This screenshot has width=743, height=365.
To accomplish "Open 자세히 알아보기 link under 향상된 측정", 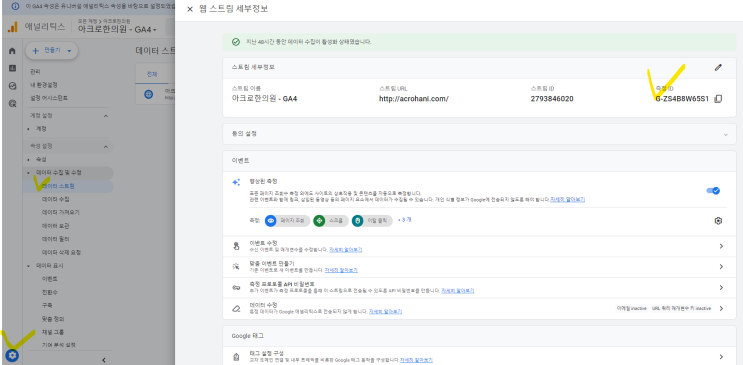I will coord(567,200).
